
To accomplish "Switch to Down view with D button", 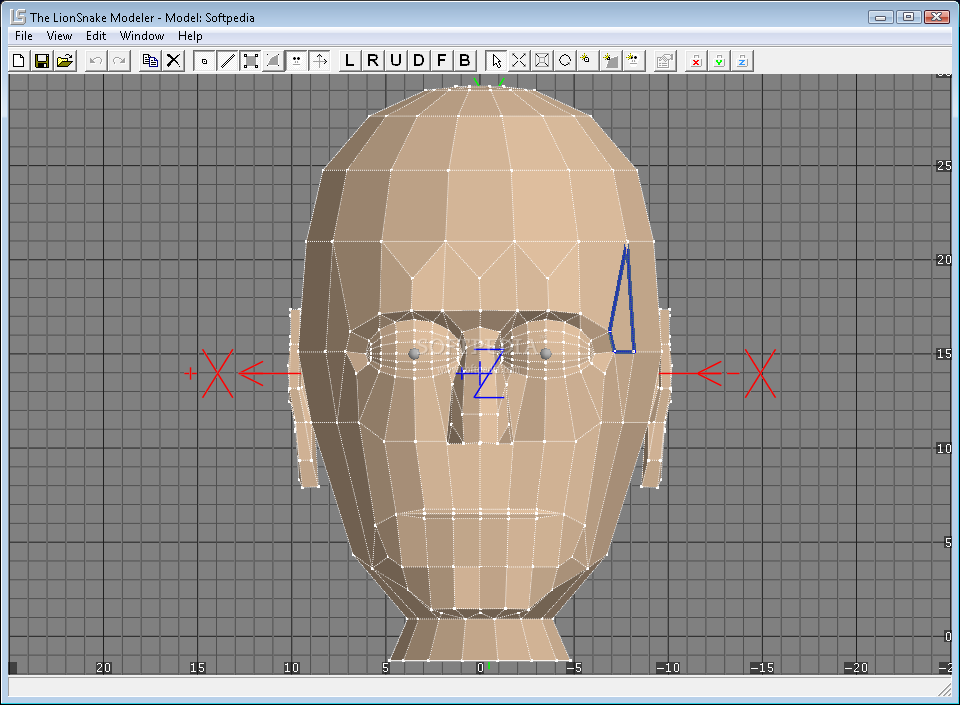I will pos(419,61).
